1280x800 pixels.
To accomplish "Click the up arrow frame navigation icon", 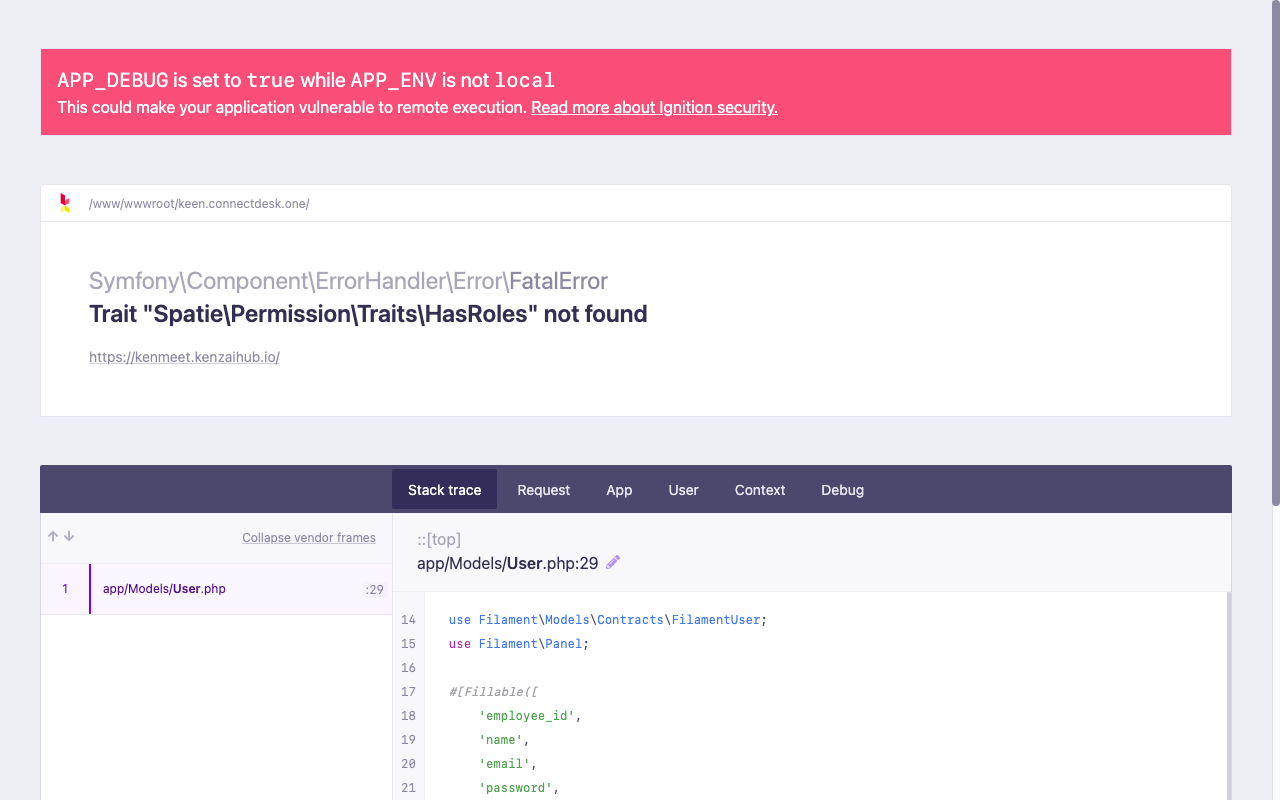I will pyautogui.click(x=53, y=537).
